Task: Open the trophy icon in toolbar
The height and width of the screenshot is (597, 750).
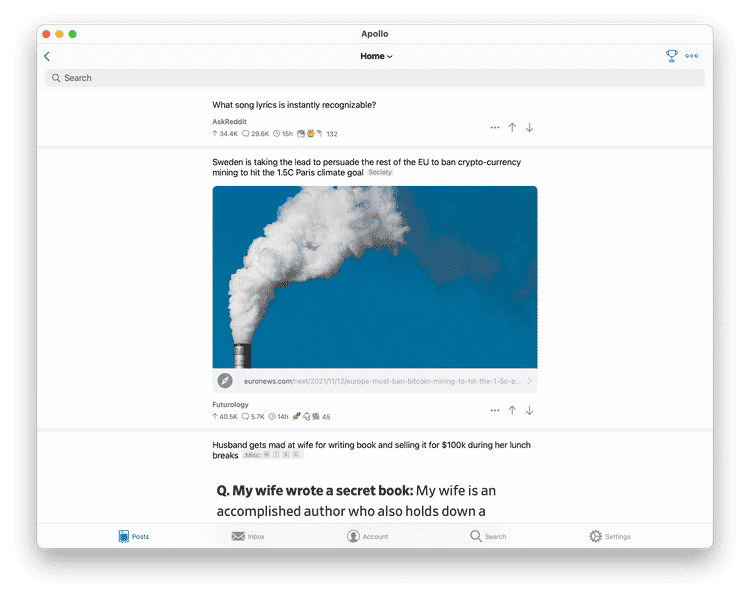Action: [672, 56]
